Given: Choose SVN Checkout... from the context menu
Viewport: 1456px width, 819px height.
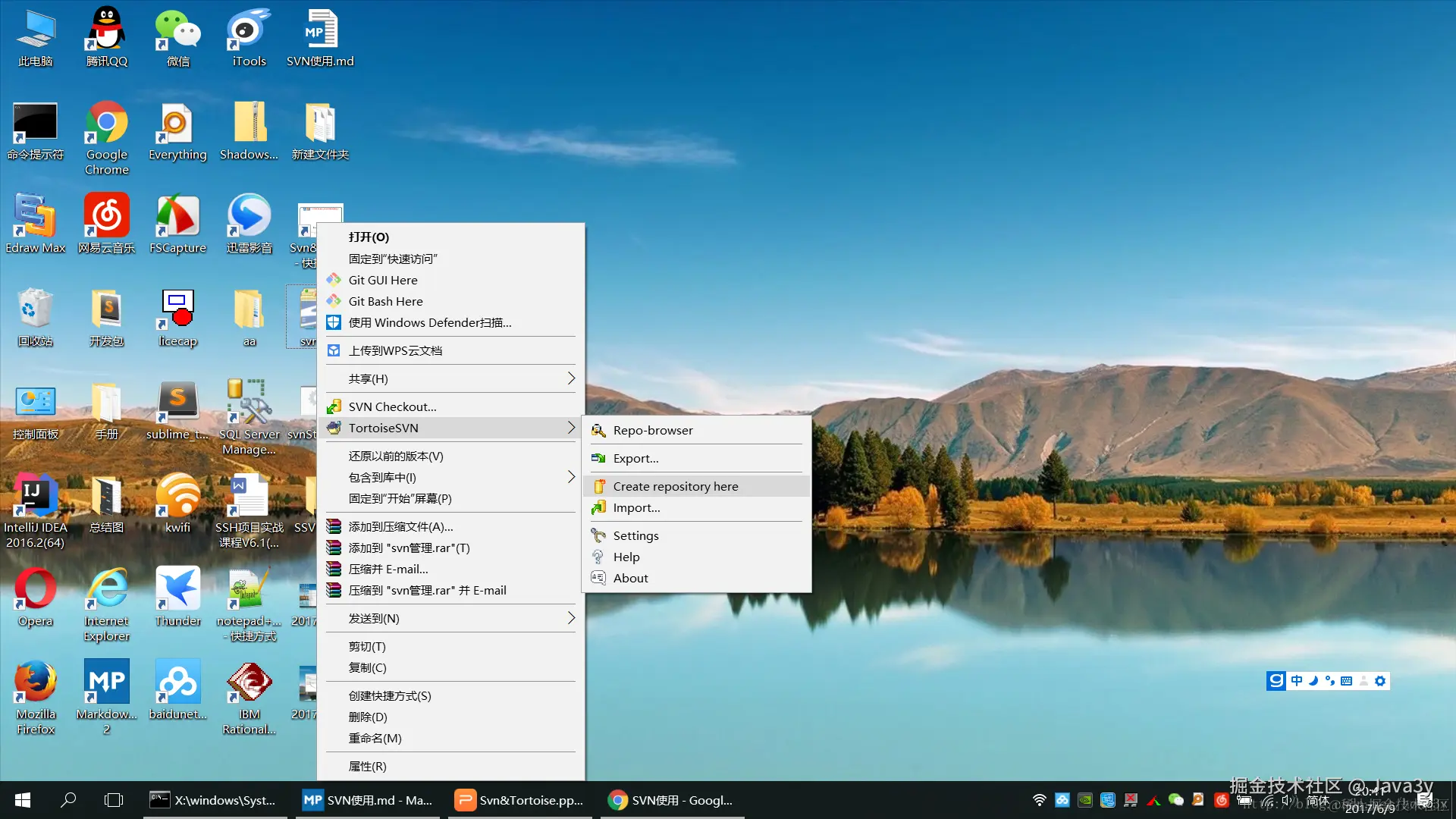Looking at the screenshot, I should click(392, 406).
